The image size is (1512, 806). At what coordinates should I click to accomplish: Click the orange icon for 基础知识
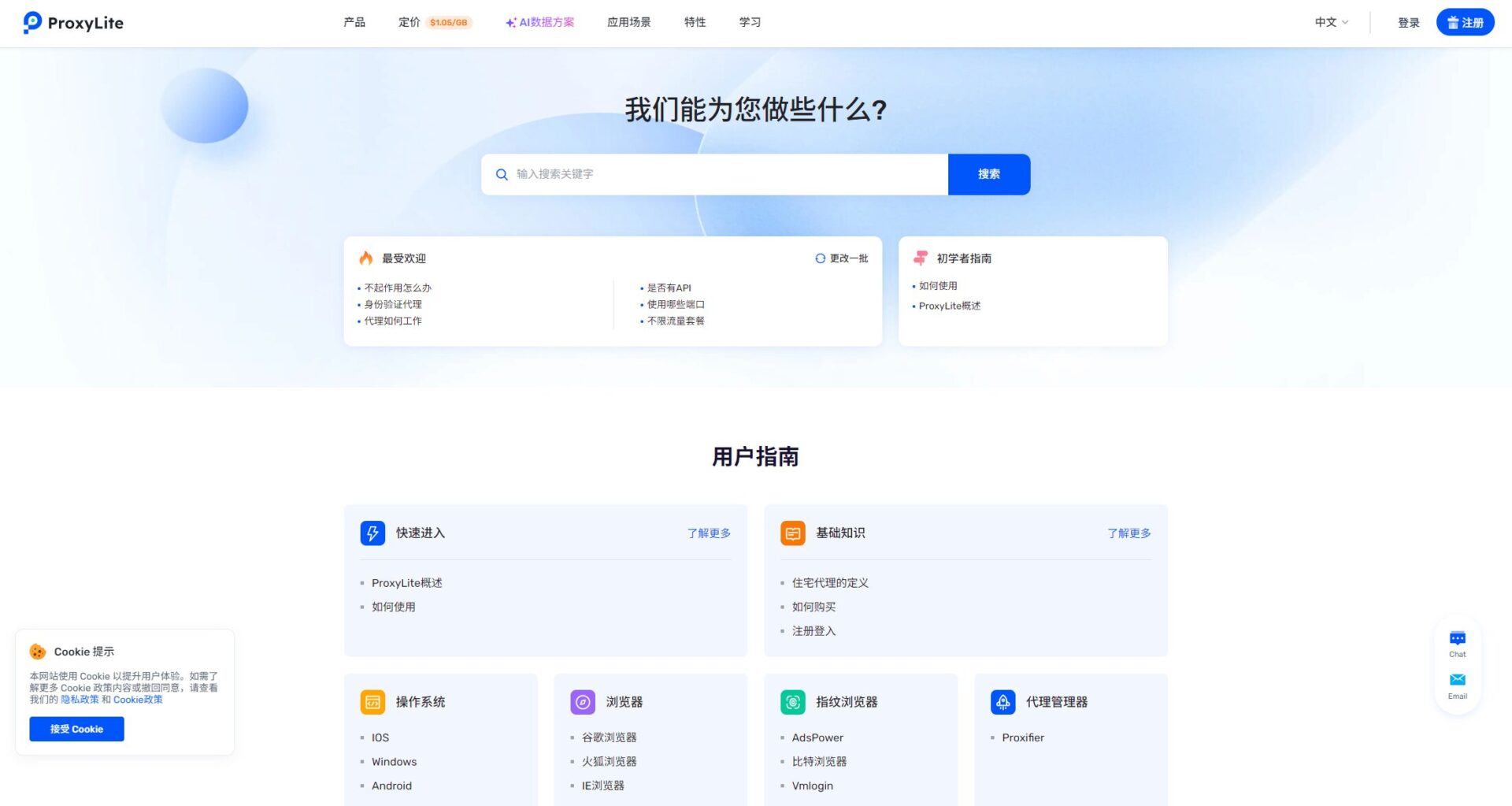point(793,533)
